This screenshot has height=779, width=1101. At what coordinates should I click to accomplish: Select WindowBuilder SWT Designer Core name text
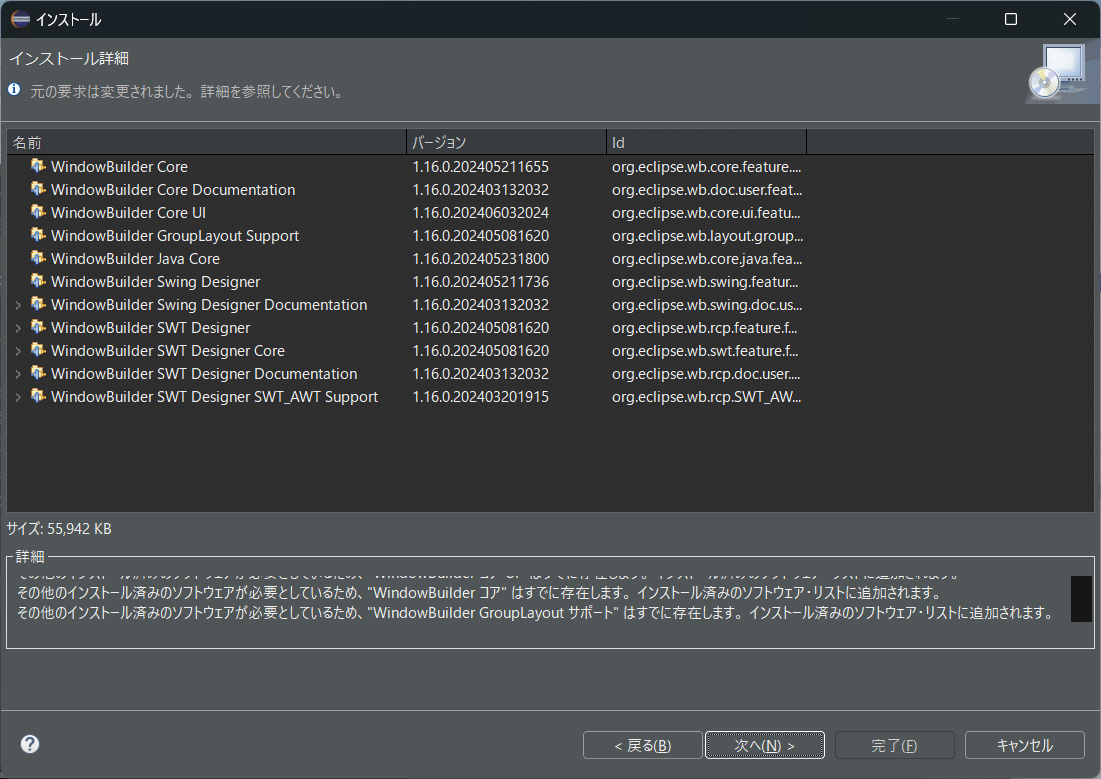[x=168, y=351]
